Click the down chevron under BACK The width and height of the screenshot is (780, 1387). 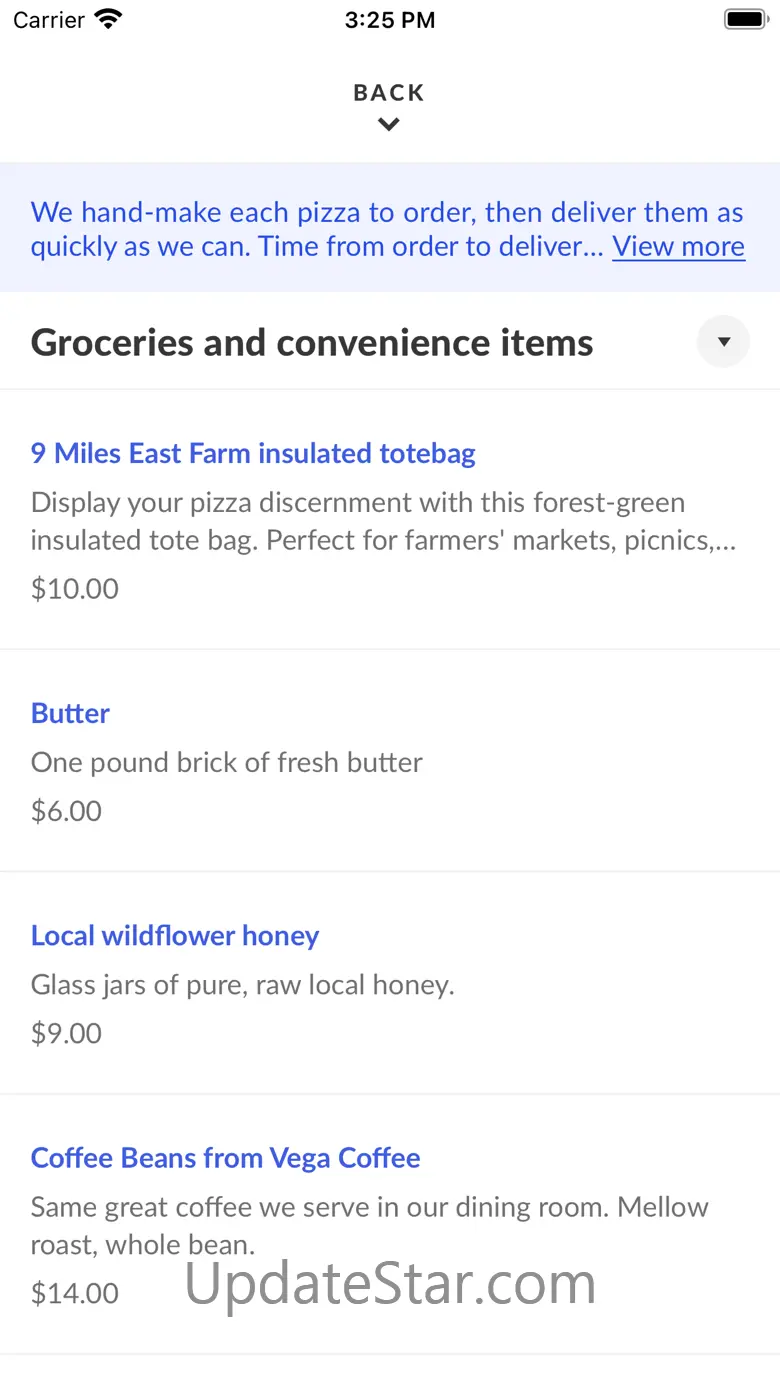(x=389, y=125)
